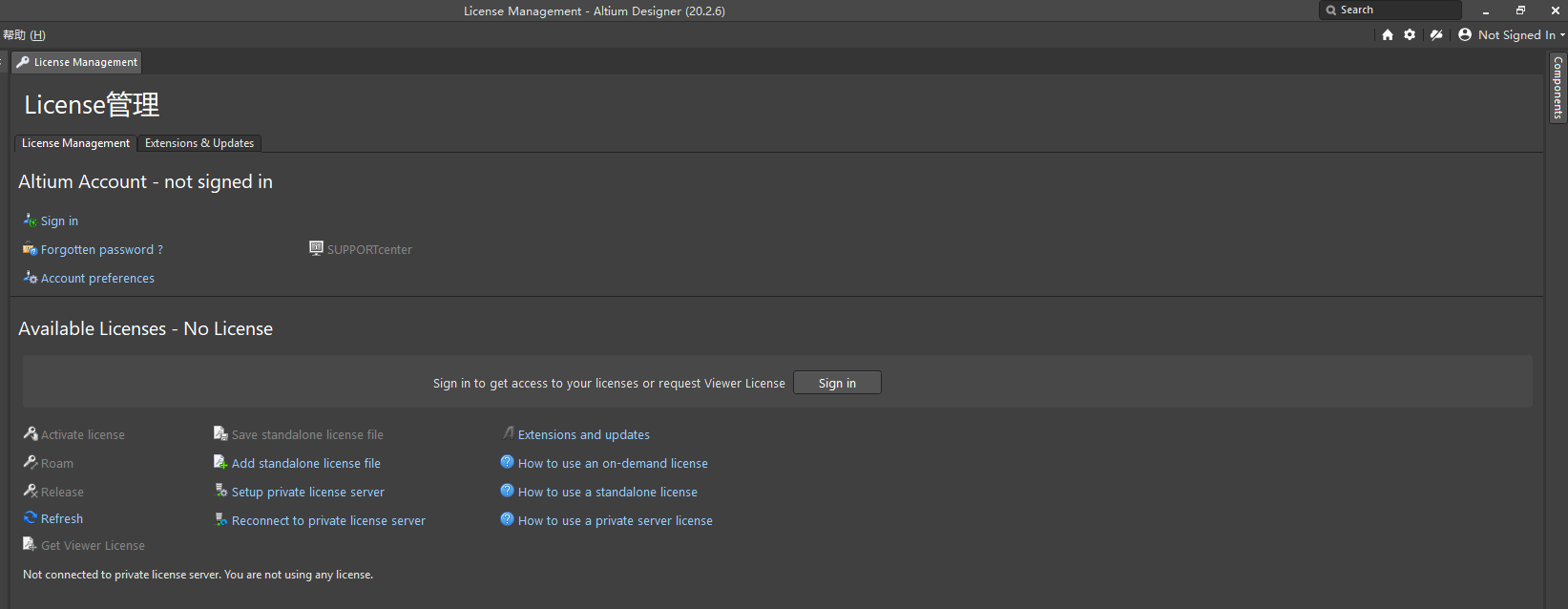Click Roam license option

pos(57,463)
